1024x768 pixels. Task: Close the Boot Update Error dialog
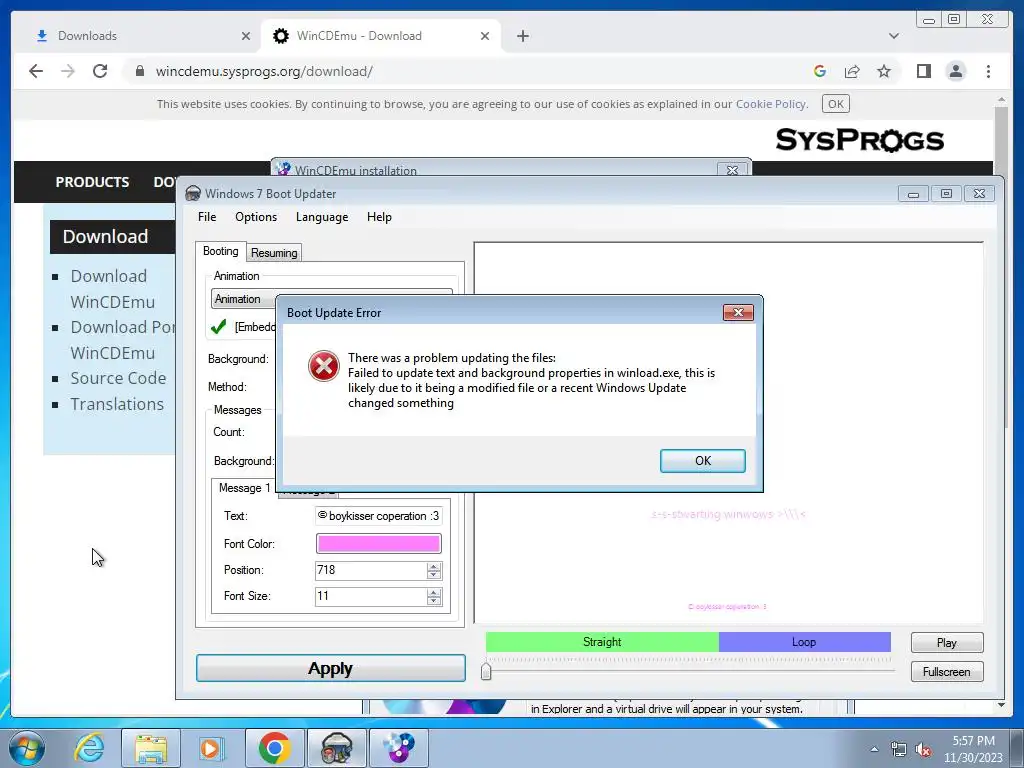tap(738, 312)
